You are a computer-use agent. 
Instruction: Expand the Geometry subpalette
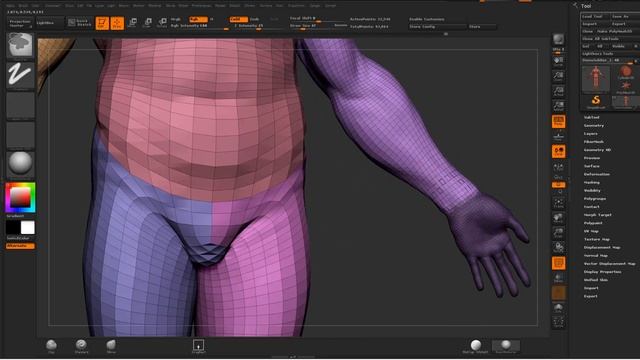(x=593, y=125)
